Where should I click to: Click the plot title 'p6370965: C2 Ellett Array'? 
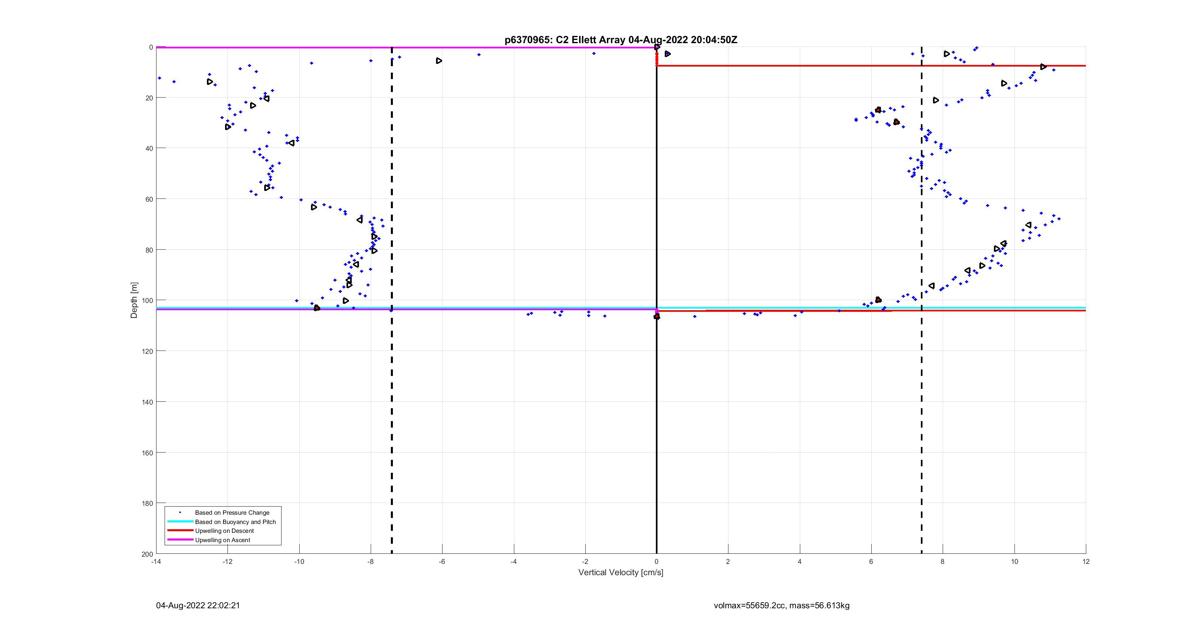(565, 40)
